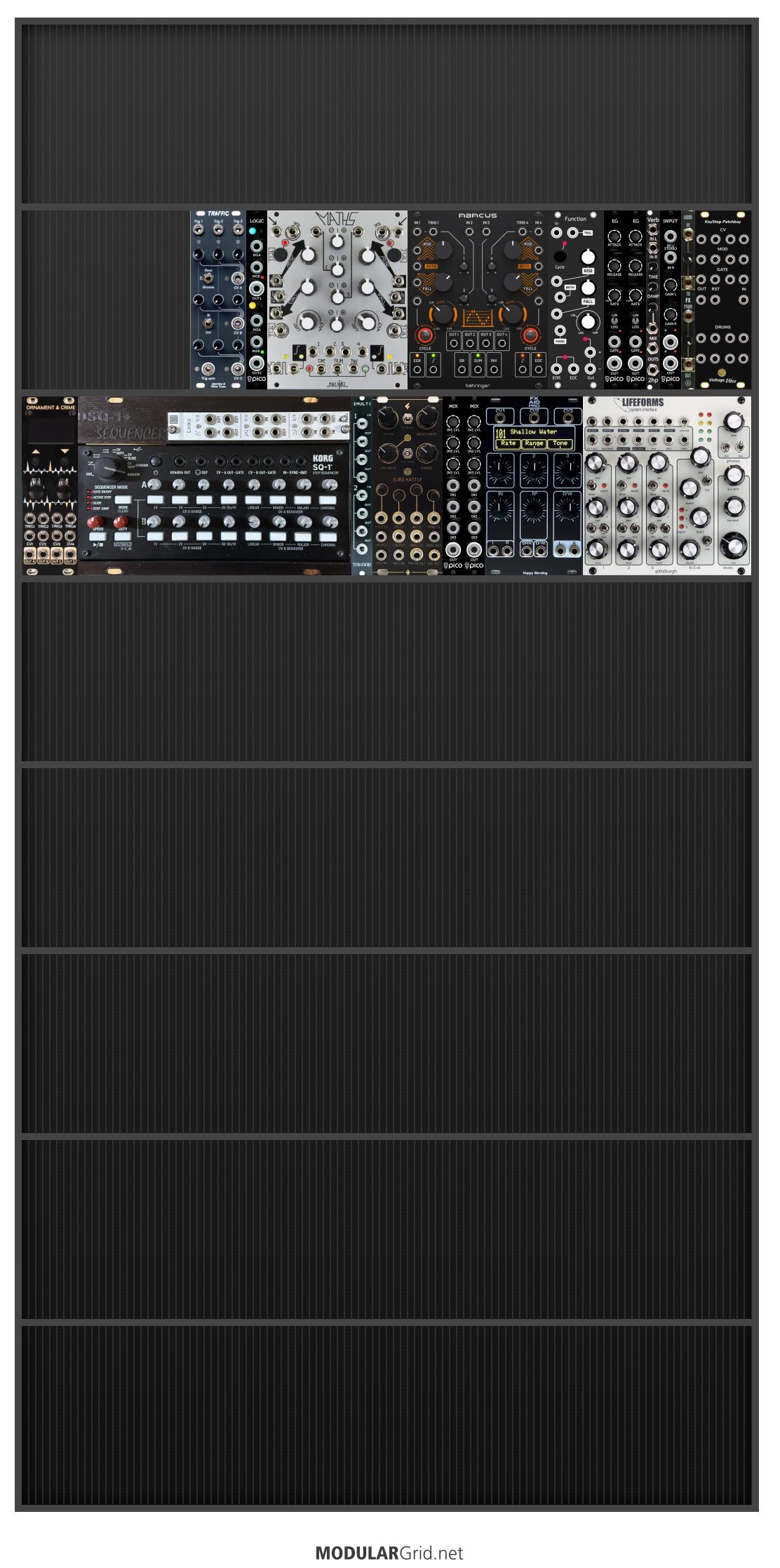Click the Trig sum jack on Traffic
Image resolution: width=780 pixels, height=1568 pixels.
(208, 368)
